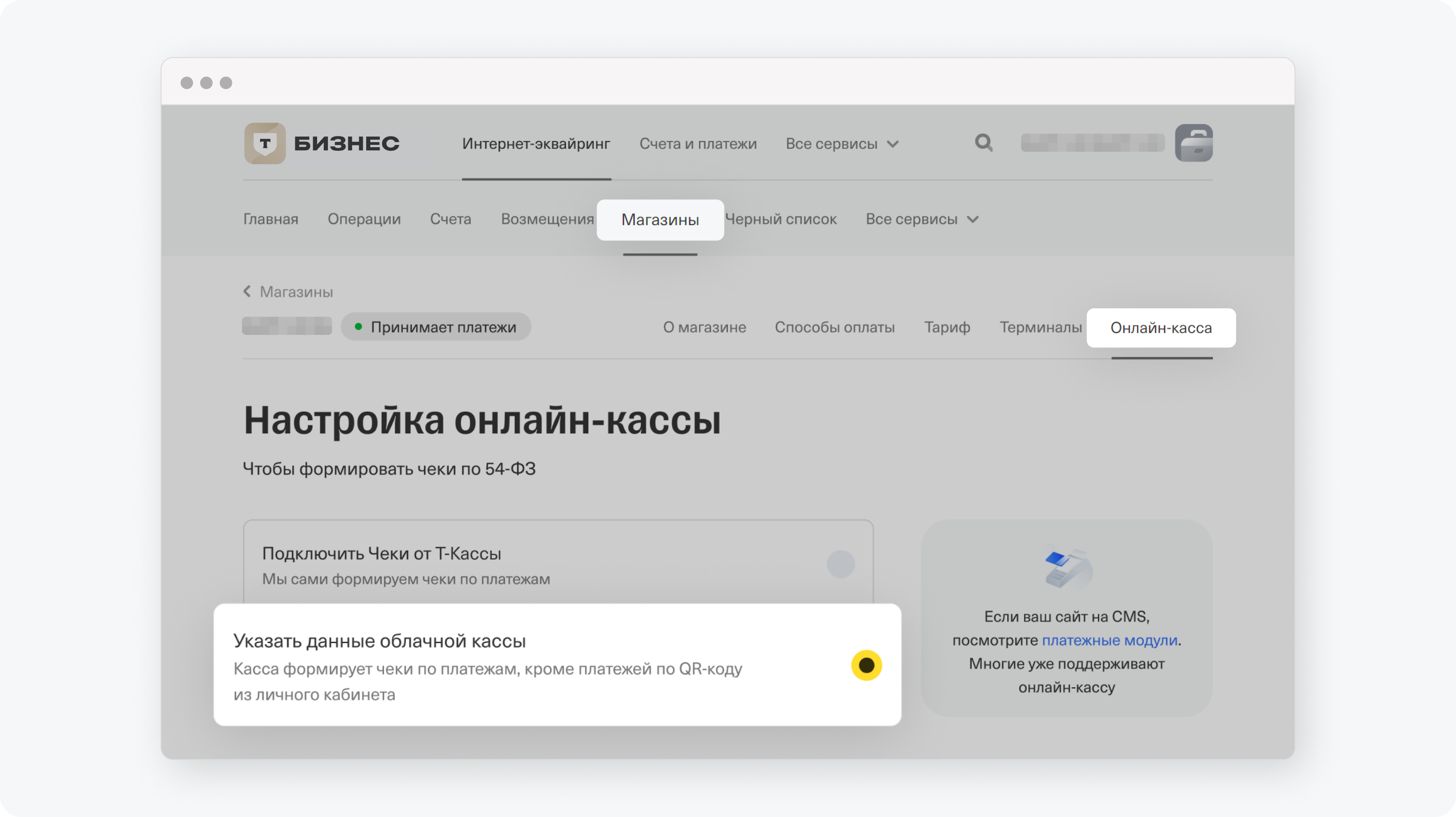Go to Главная tab
The image size is (1456, 817).
tap(271, 219)
